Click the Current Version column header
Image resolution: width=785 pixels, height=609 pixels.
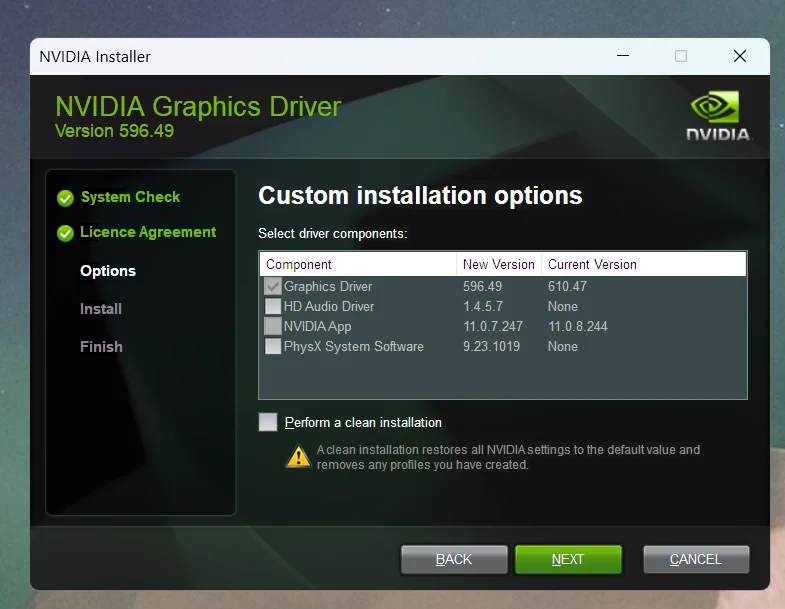click(x=644, y=264)
